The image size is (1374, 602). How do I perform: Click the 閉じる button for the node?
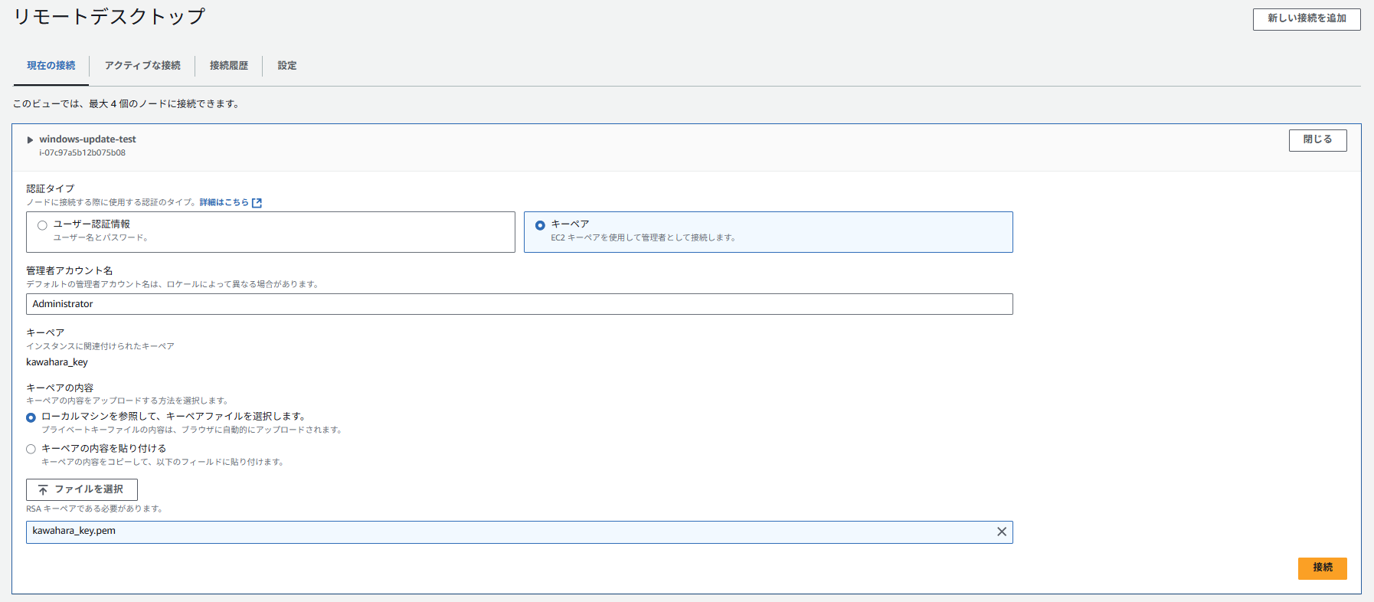point(1317,140)
